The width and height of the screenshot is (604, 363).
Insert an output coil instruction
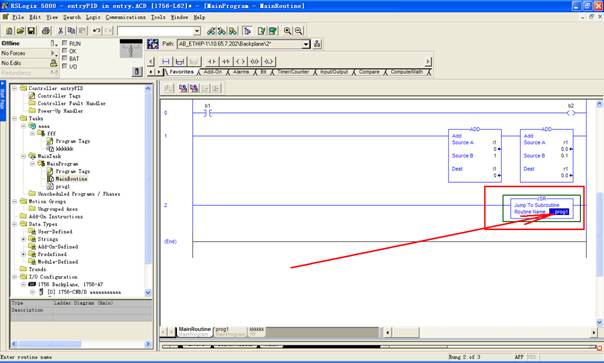pos(240,61)
